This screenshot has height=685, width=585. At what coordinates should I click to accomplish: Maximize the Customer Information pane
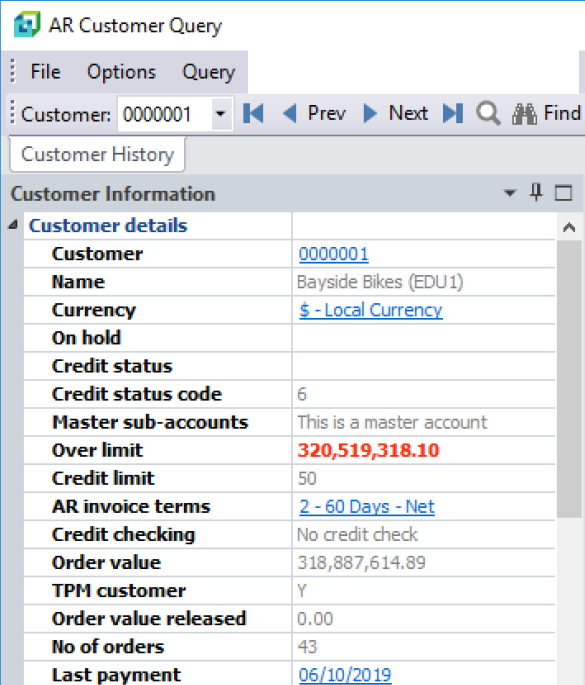click(563, 193)
